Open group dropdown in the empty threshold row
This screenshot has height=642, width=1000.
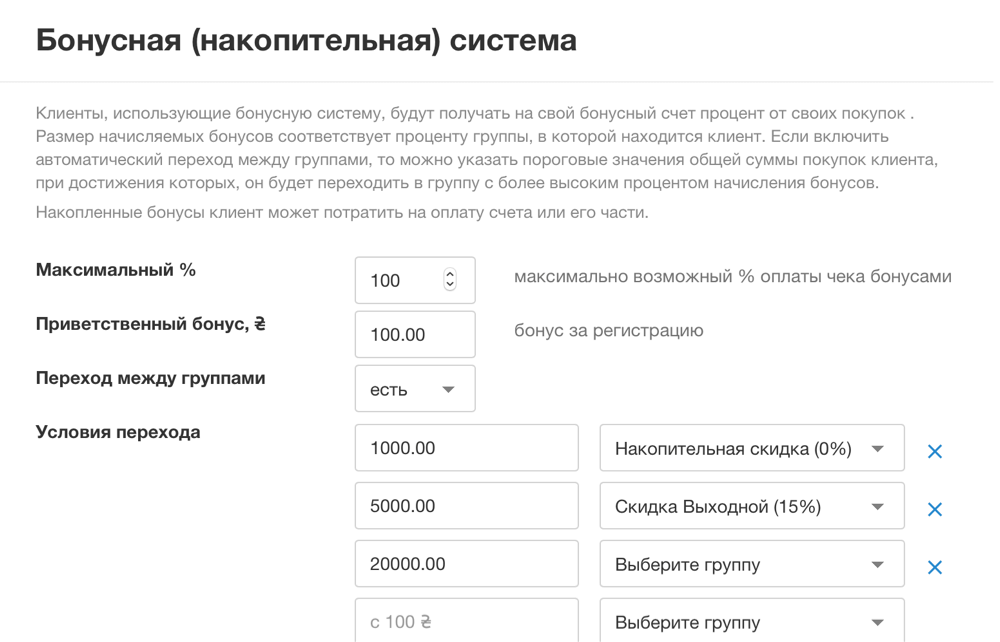(x=751, y=622)
